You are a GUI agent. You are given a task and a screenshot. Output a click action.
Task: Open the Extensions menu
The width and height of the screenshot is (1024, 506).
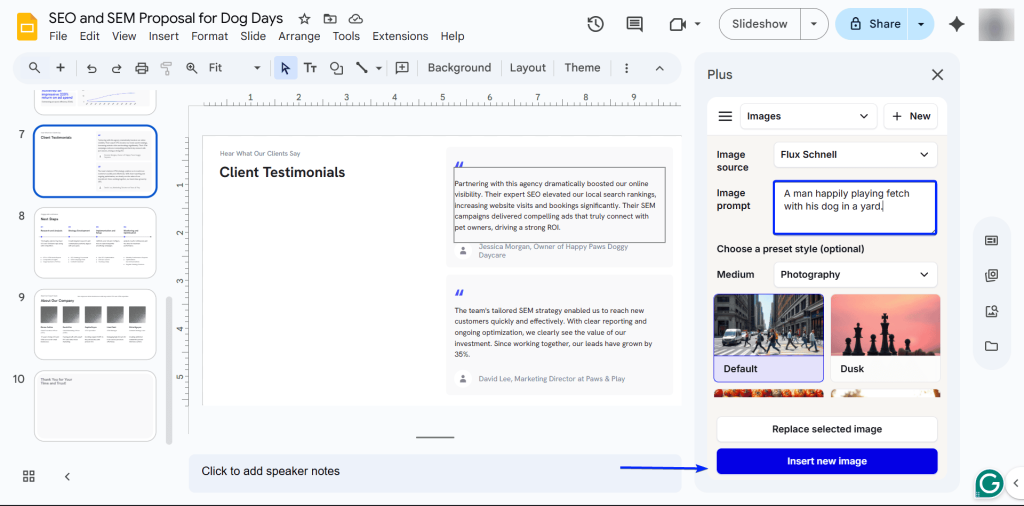pos(400,36)
